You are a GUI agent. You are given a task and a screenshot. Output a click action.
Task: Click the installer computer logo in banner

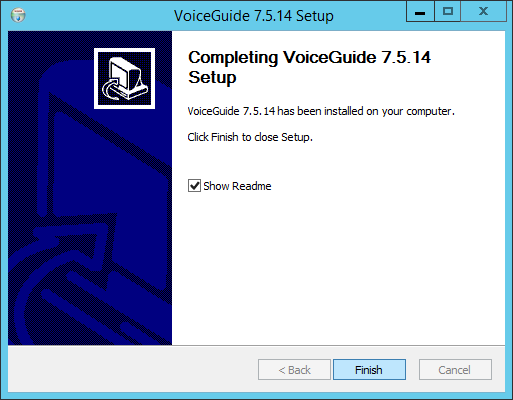pos(124,78)
